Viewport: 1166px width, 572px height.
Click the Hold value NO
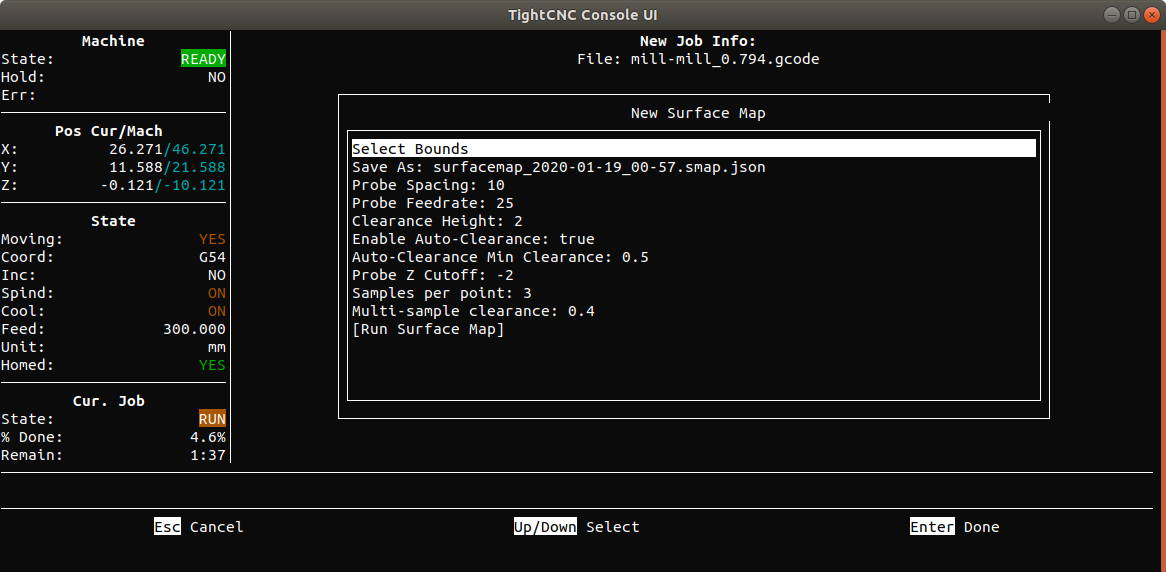tap(216, 77)
